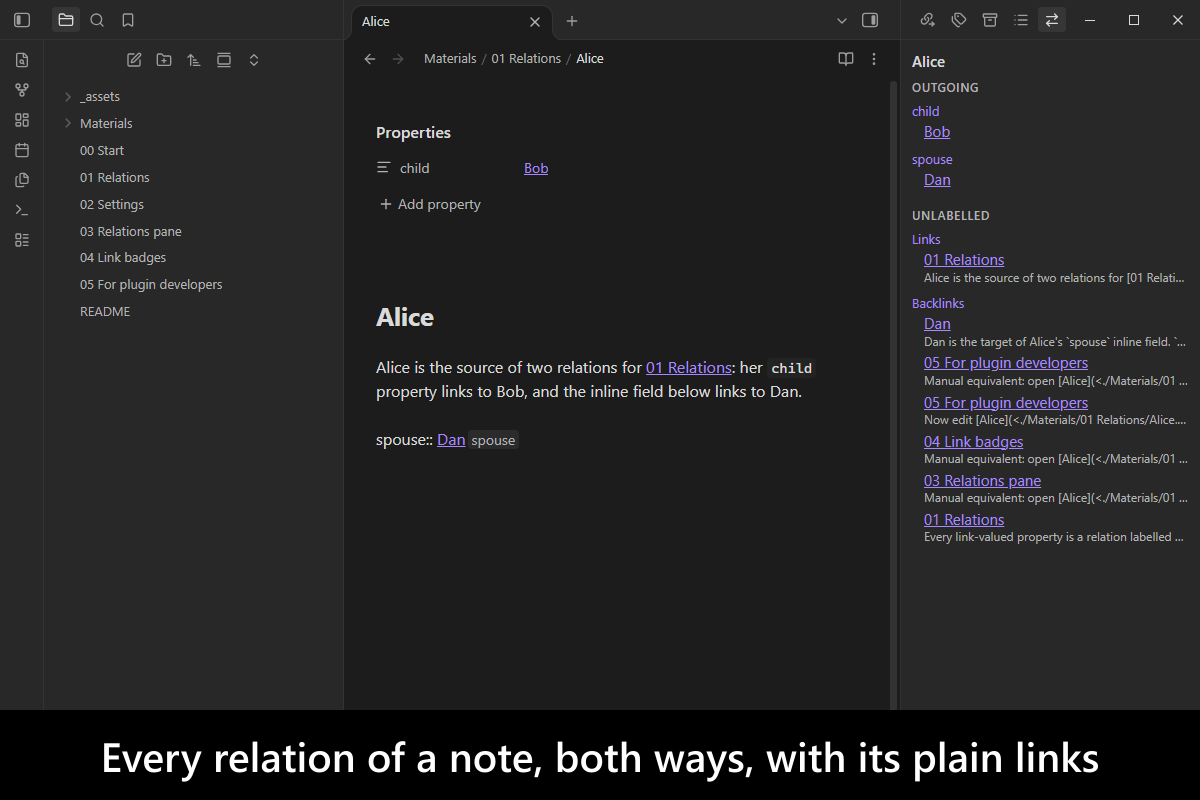Open the README note
The height and width of the screenshot is (800, 1200).
[x=105, y=312]
